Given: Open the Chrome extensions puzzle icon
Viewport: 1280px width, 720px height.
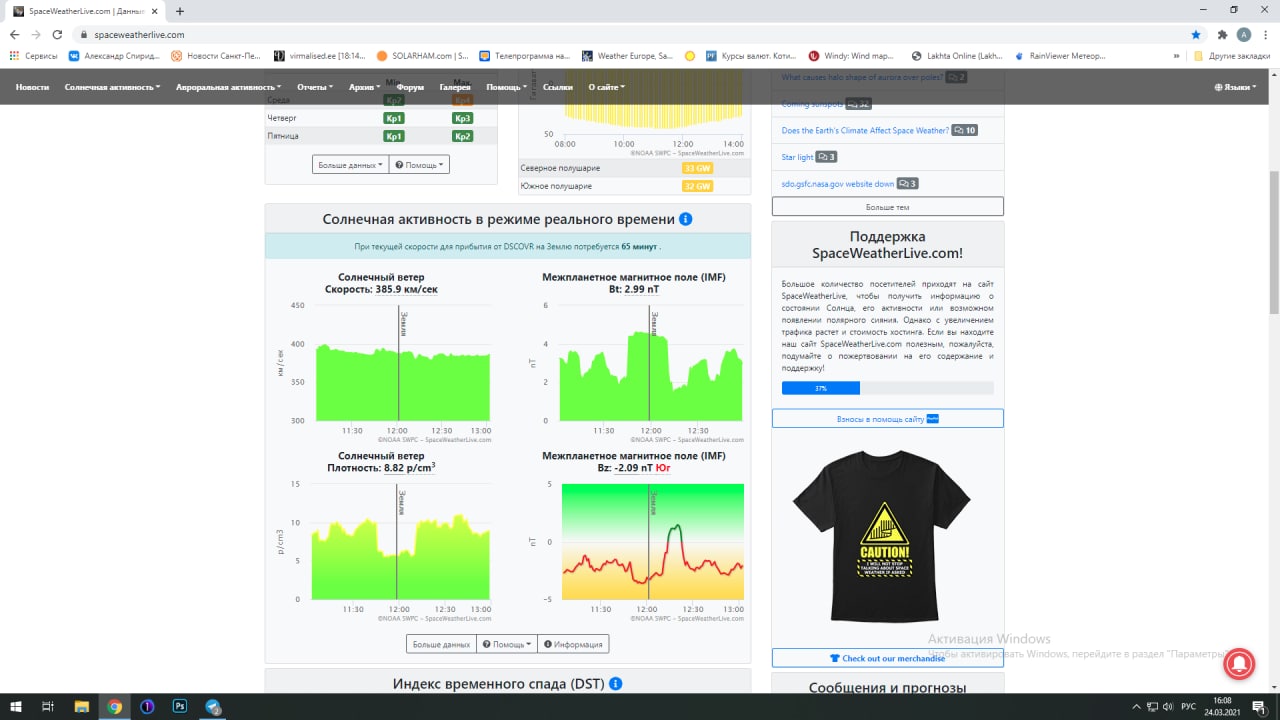Looking at the screenshot, I should click(1222, 34).
